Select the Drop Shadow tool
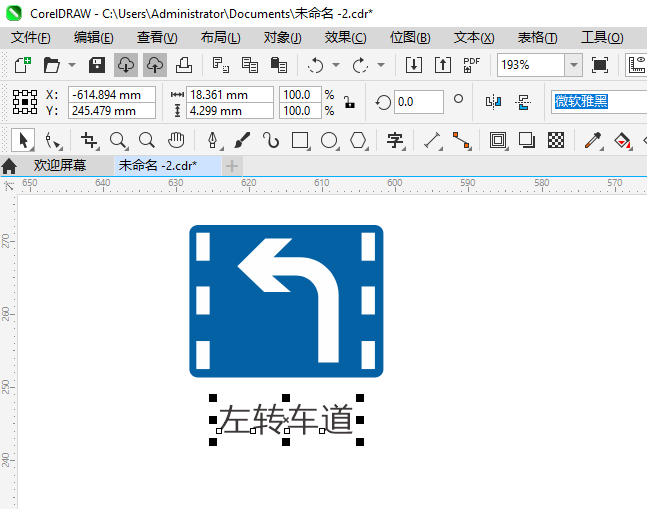 point(527,140)
